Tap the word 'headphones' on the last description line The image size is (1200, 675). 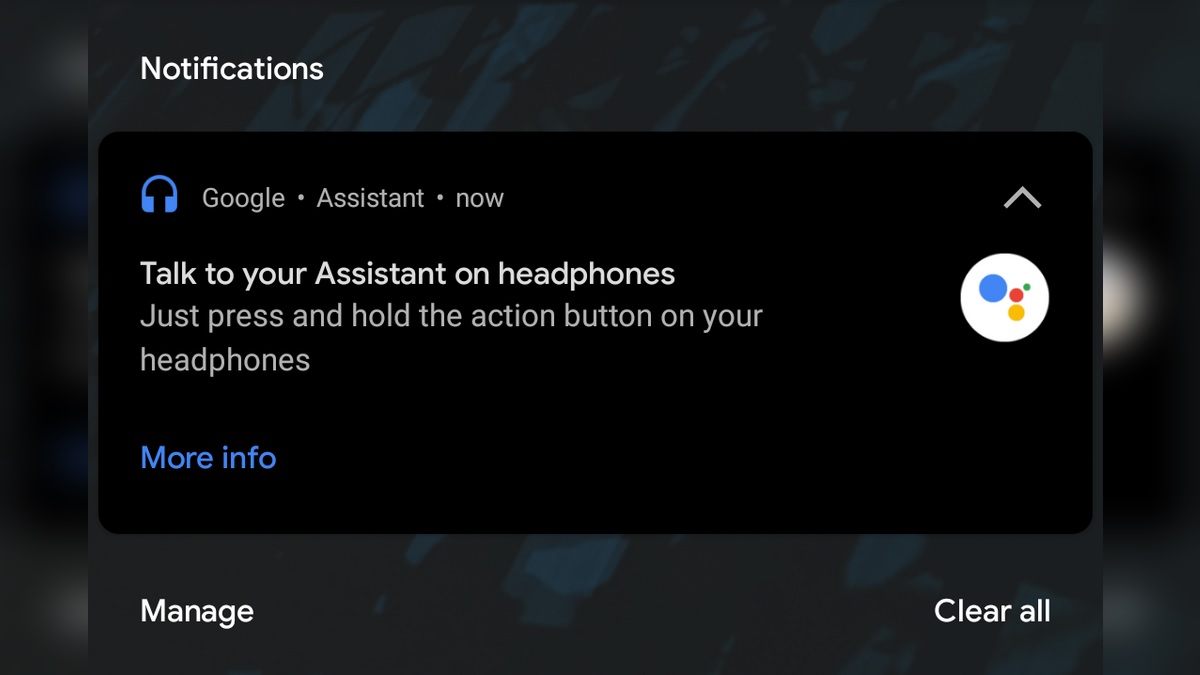[x=225, y=360]
